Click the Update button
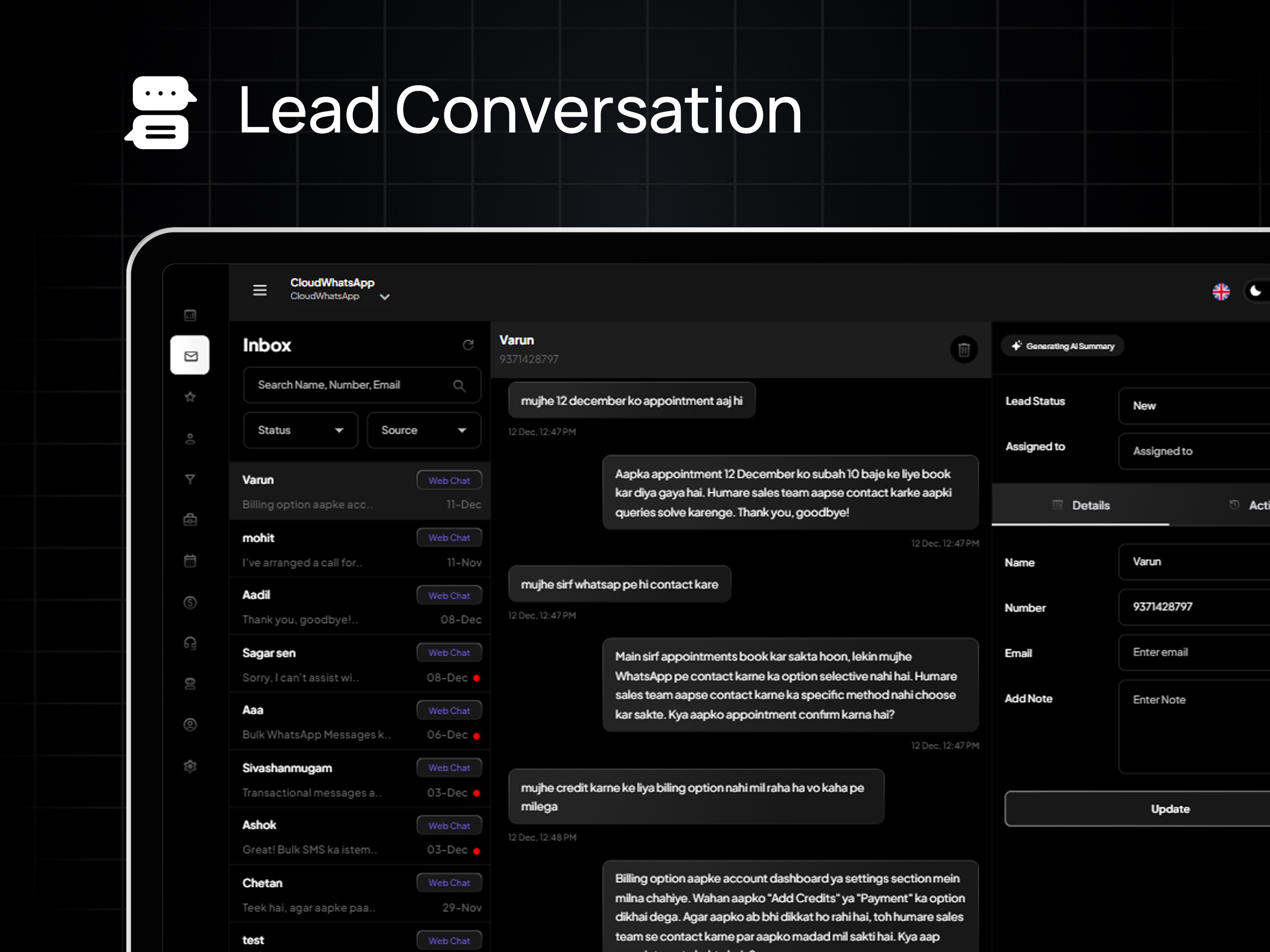This screenshot has width=1270, height=952. coord(1138,809)
